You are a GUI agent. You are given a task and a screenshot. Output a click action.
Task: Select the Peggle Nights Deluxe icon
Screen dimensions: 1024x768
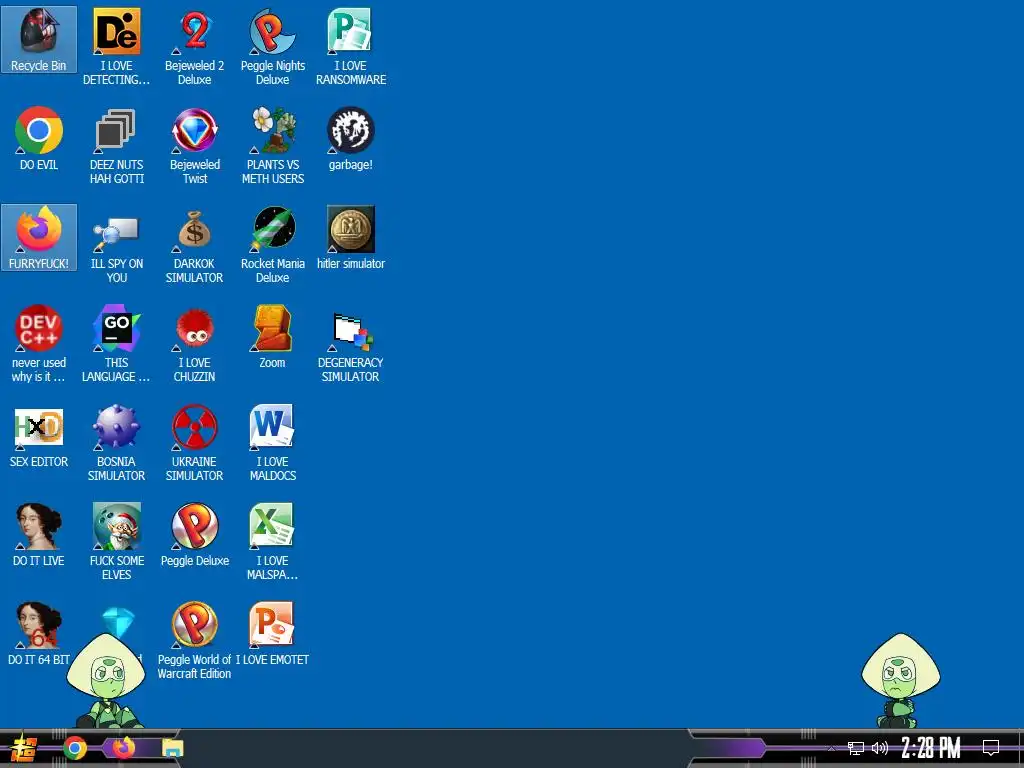click(272, 46)
